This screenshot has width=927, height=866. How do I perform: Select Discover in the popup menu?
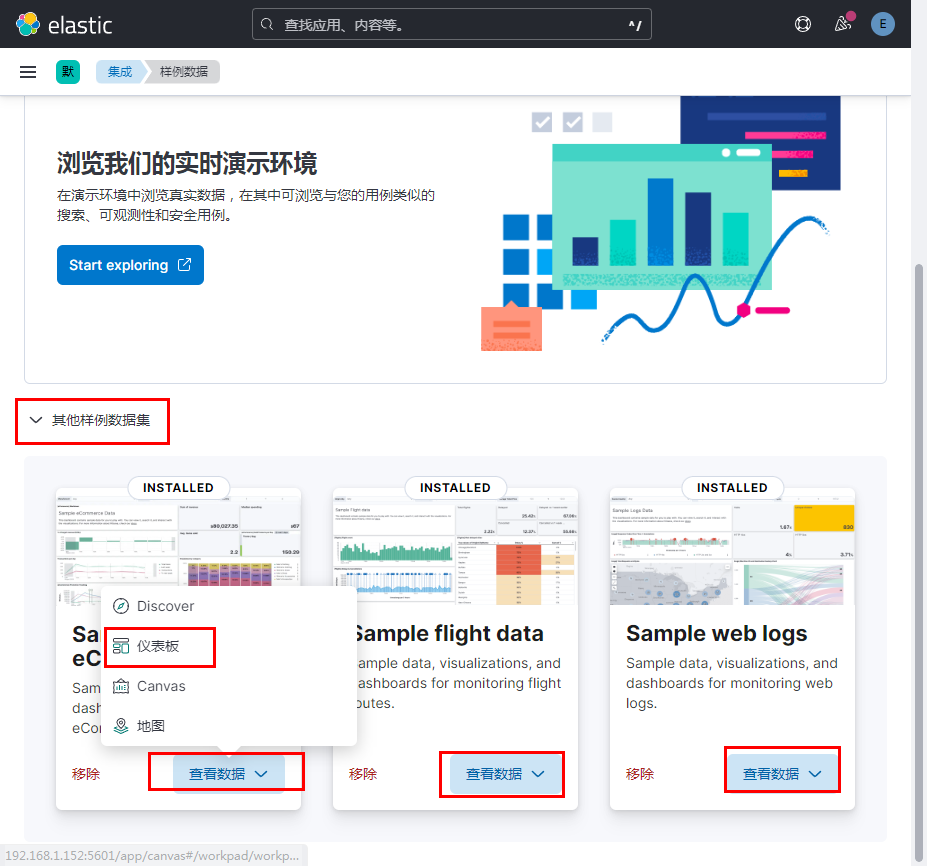[x=228, y=606]
